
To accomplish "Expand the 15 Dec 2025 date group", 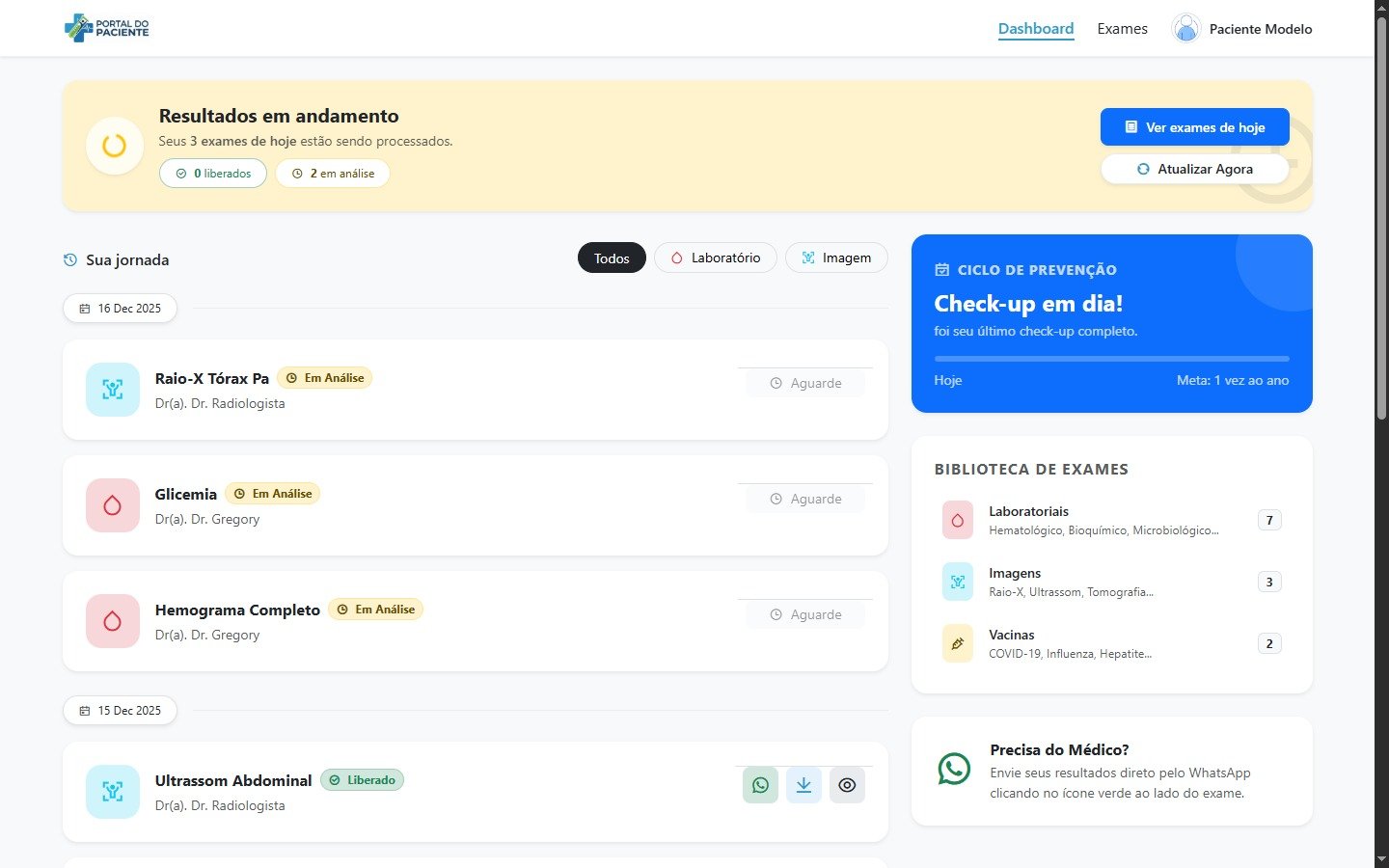I will (x=120, y=710).
